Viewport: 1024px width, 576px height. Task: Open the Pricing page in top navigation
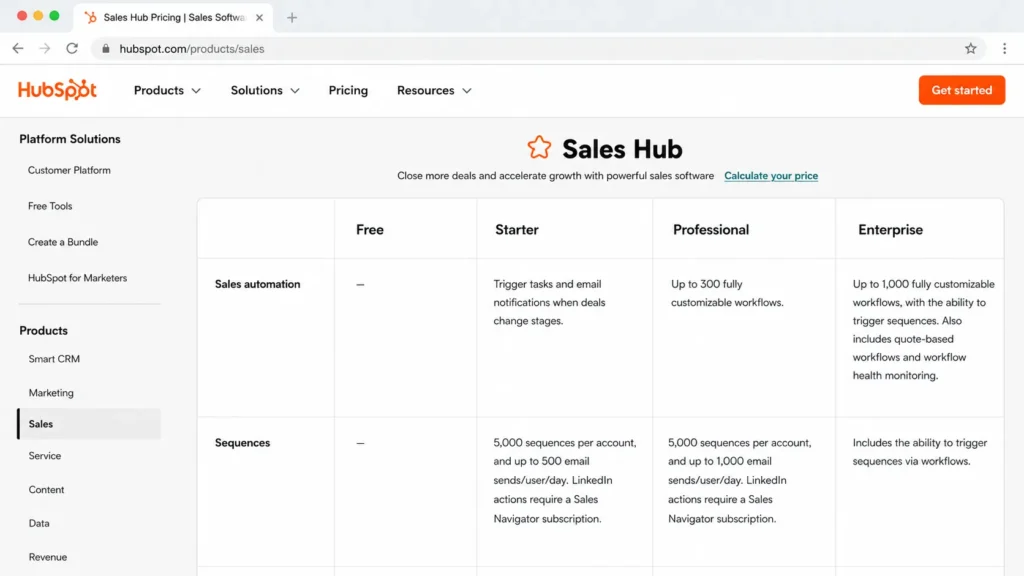(348, 90)
